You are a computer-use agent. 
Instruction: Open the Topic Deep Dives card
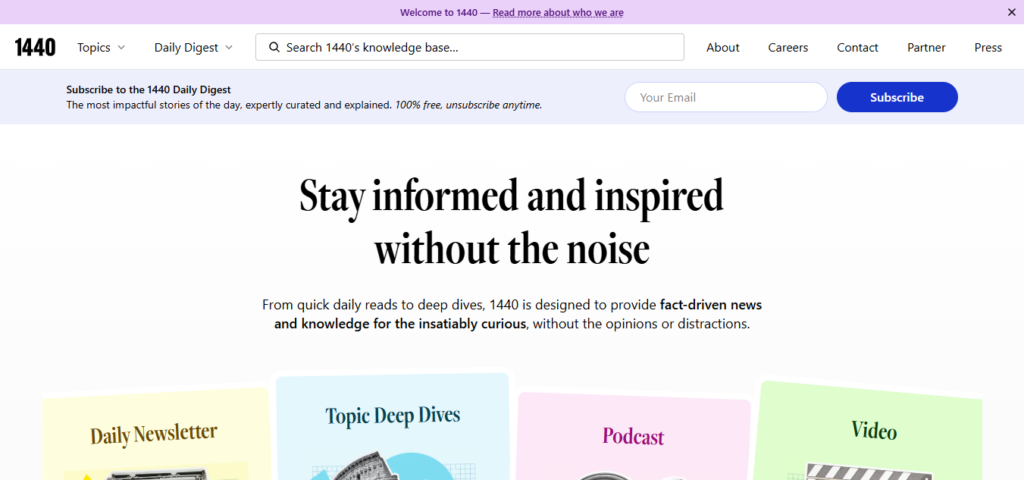(392, 426)
